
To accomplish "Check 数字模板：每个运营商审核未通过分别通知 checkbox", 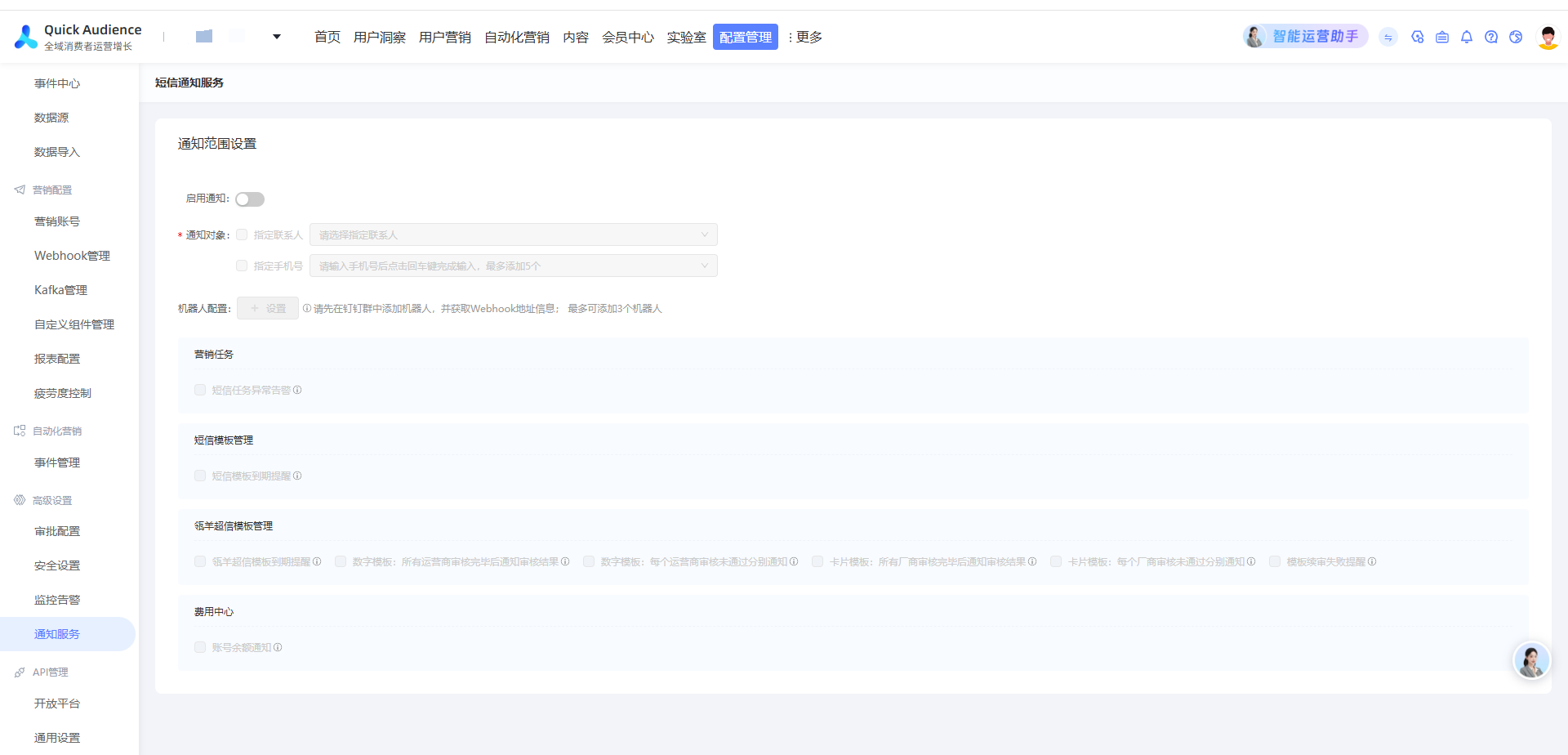I will click(x=589, y=562).
